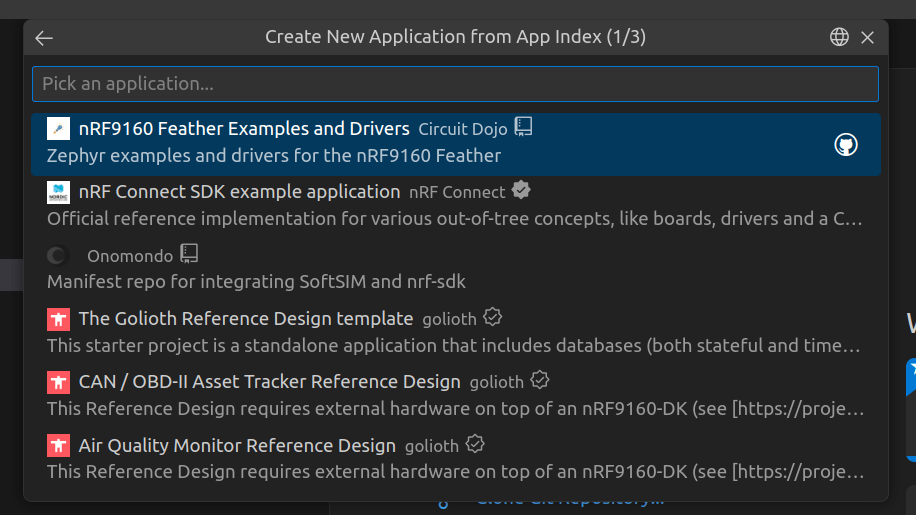
Task: Click the 'Circuit Dojo' publisher label
Action: 463,130
